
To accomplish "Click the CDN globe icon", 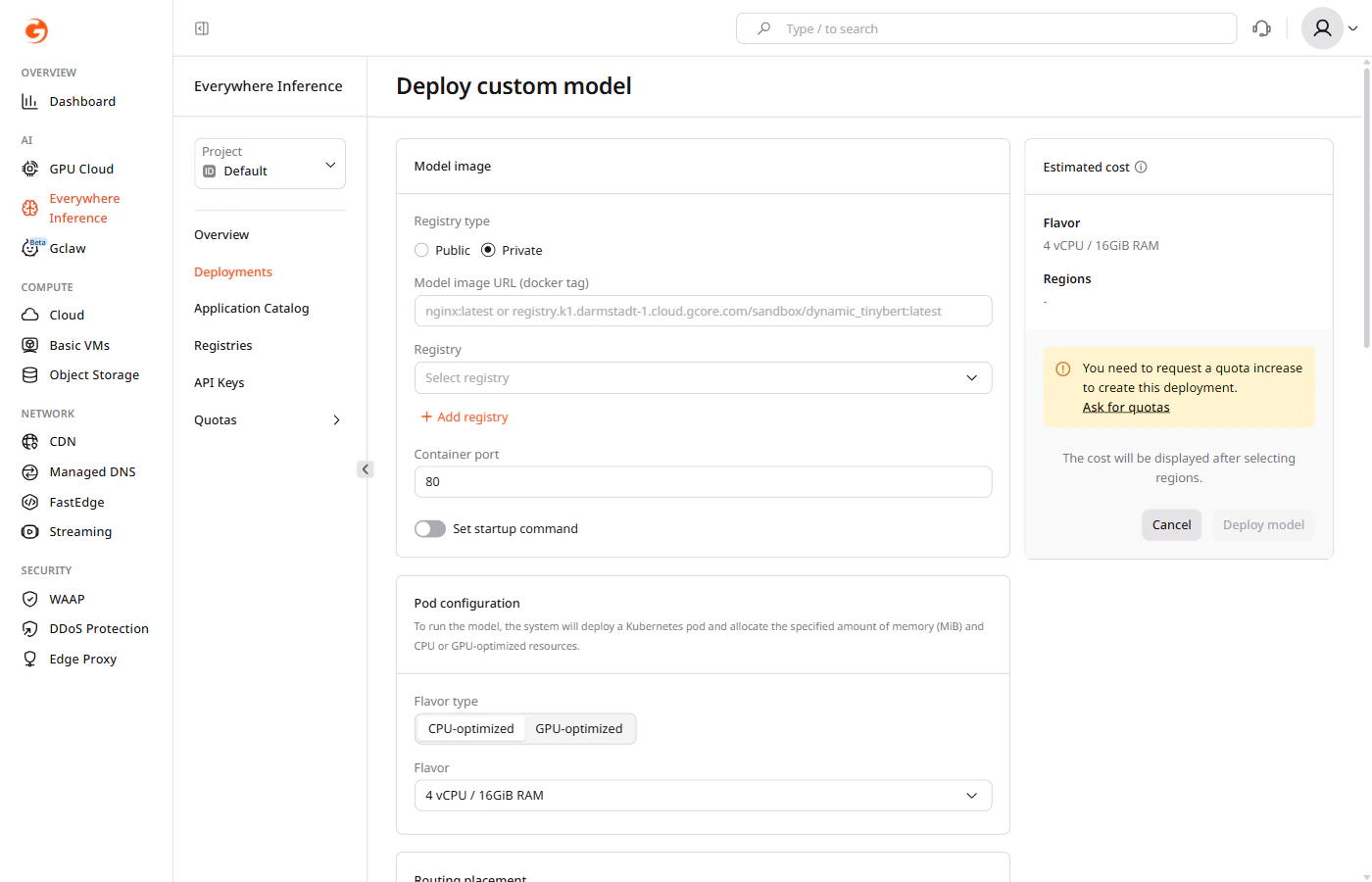I will tap(30, 441).
